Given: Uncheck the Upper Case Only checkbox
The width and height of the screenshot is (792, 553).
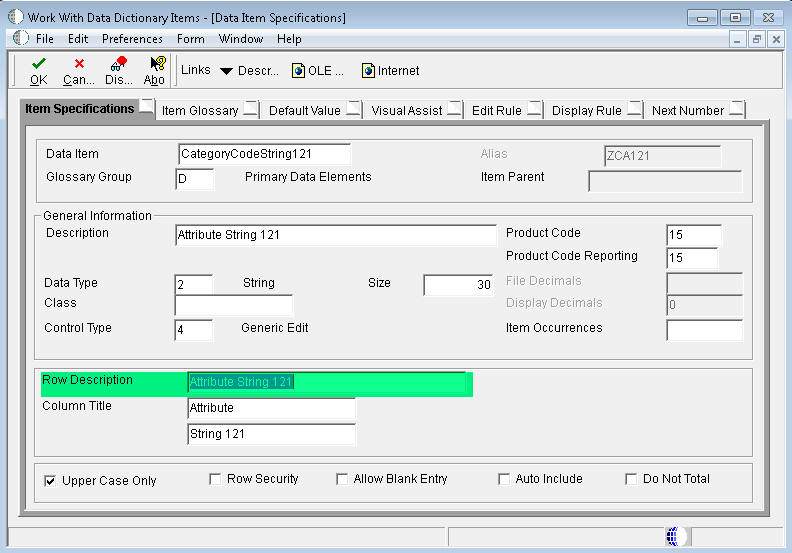Looking at the screenshot, I should [50, 481].
